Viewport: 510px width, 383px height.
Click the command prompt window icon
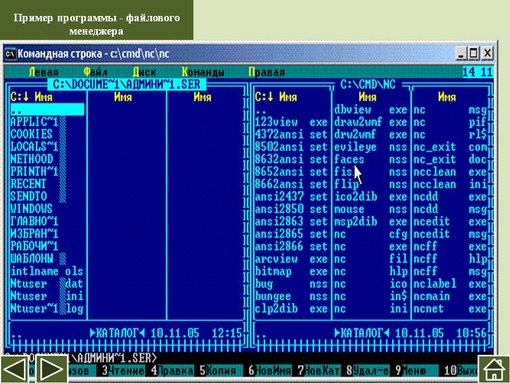click(x=11, y=53)
